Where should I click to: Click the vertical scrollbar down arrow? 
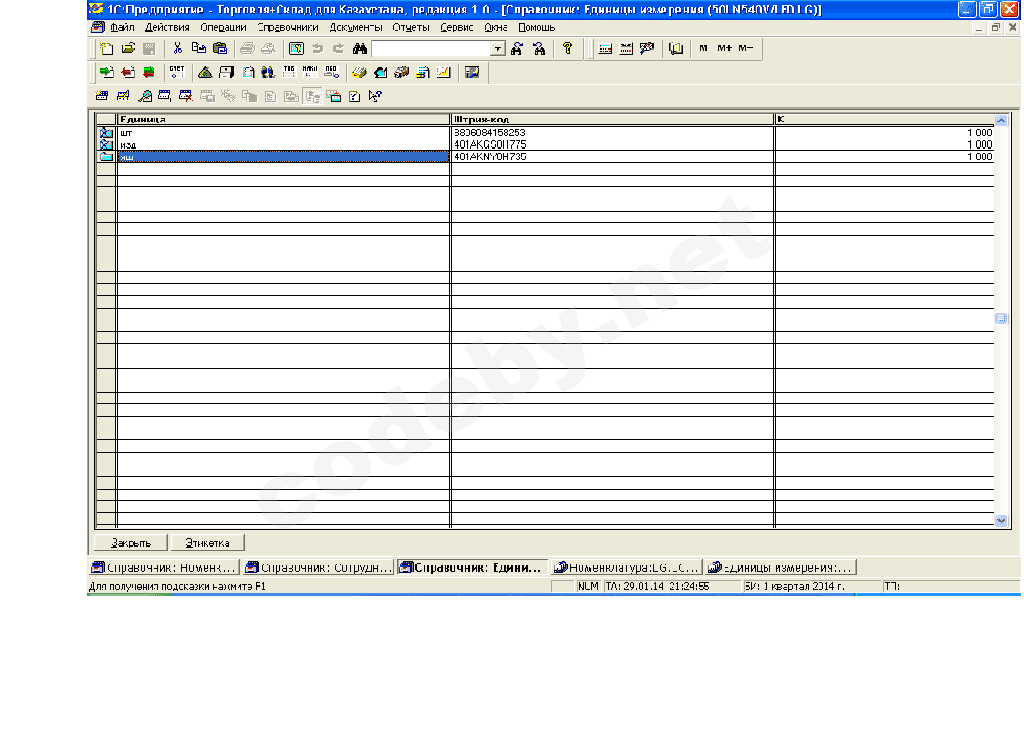tap(1001, 520)
